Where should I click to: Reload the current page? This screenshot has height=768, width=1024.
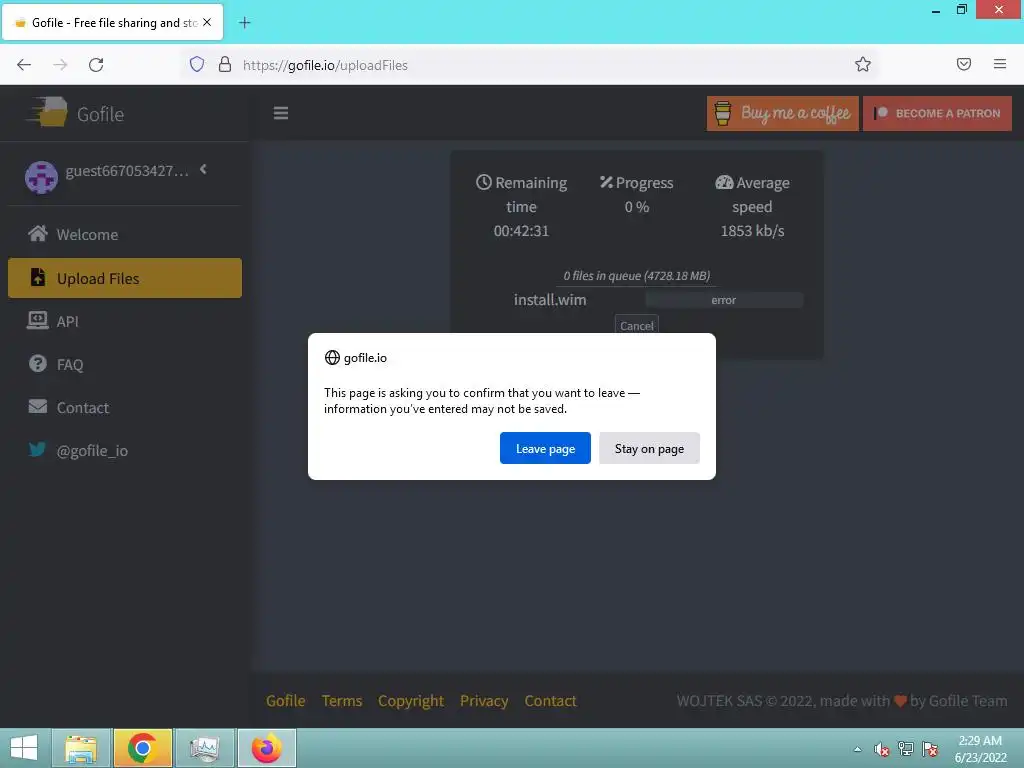[x=96, y=64]
